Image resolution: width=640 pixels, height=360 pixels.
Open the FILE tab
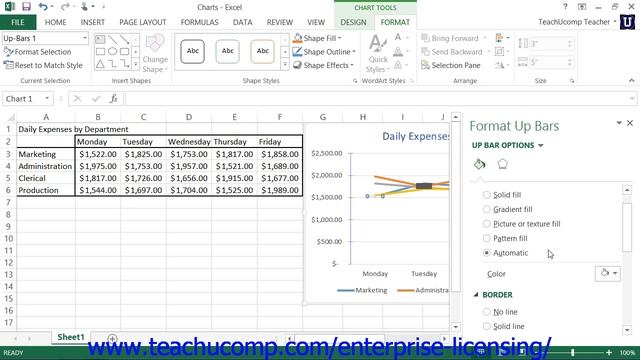18,22
